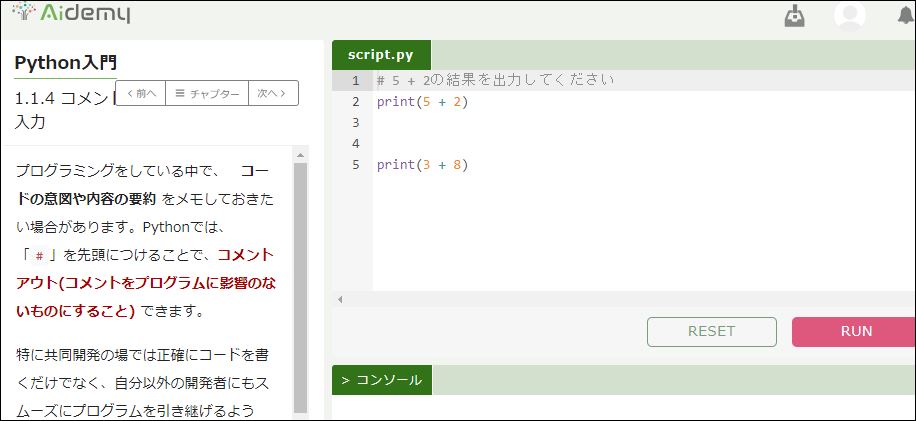Image resolution: width=916 pixels, height=421 pixels.
Task: Go to previous lesson with 前へ button
Action: pyautogui.click(x=141, y=93)
